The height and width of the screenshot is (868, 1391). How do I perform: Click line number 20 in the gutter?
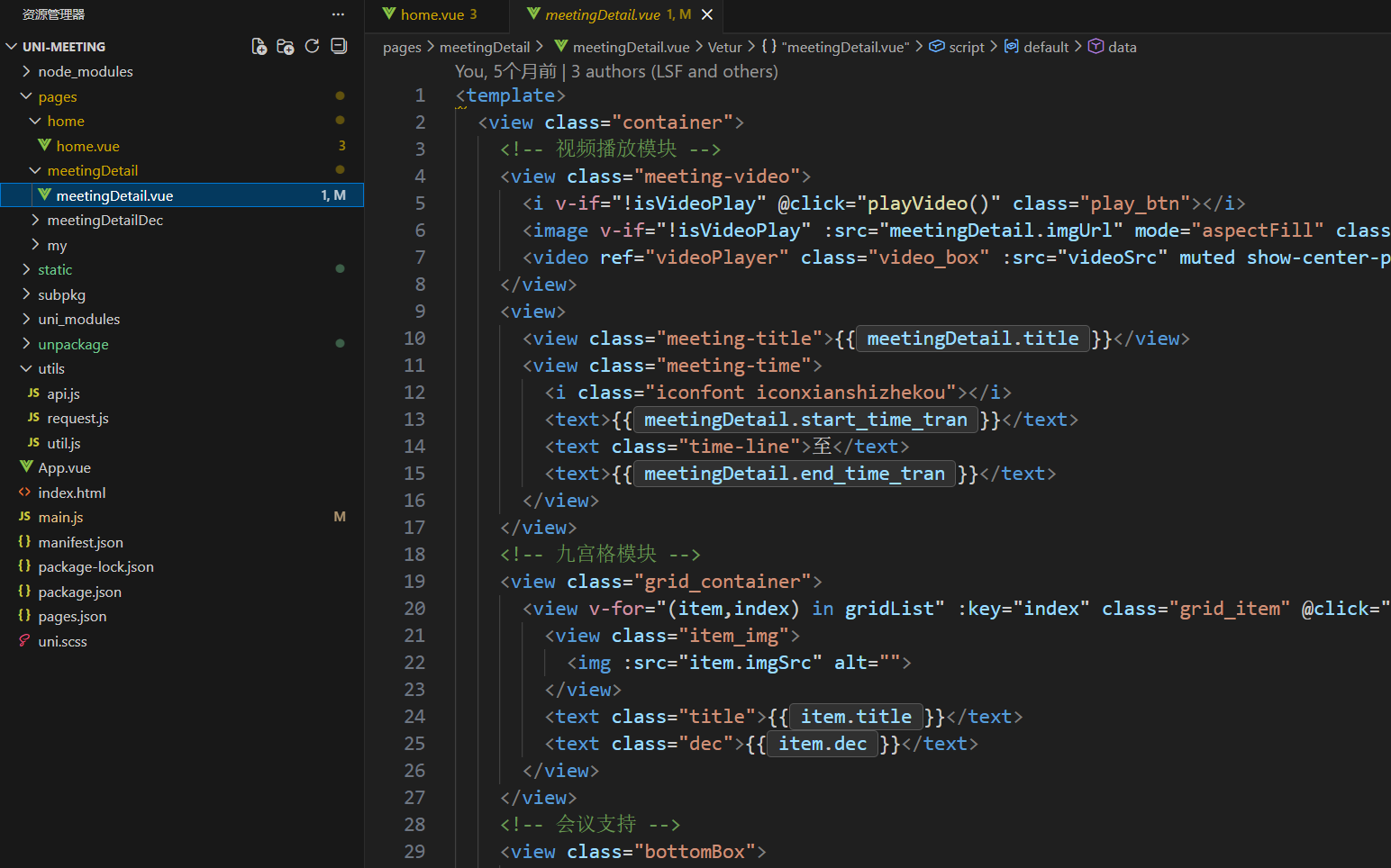(414, 609)
